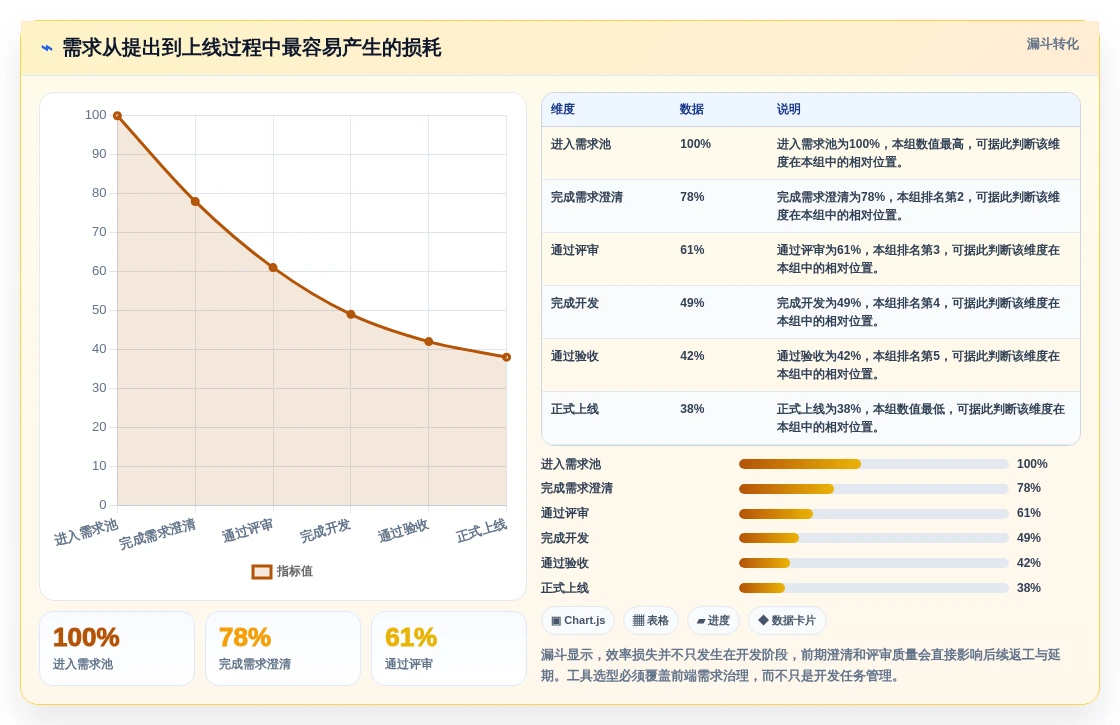The image size is (1120, 725).
Task: Click the chart point at 完成开发 (49)
Action: pos(351,314)
